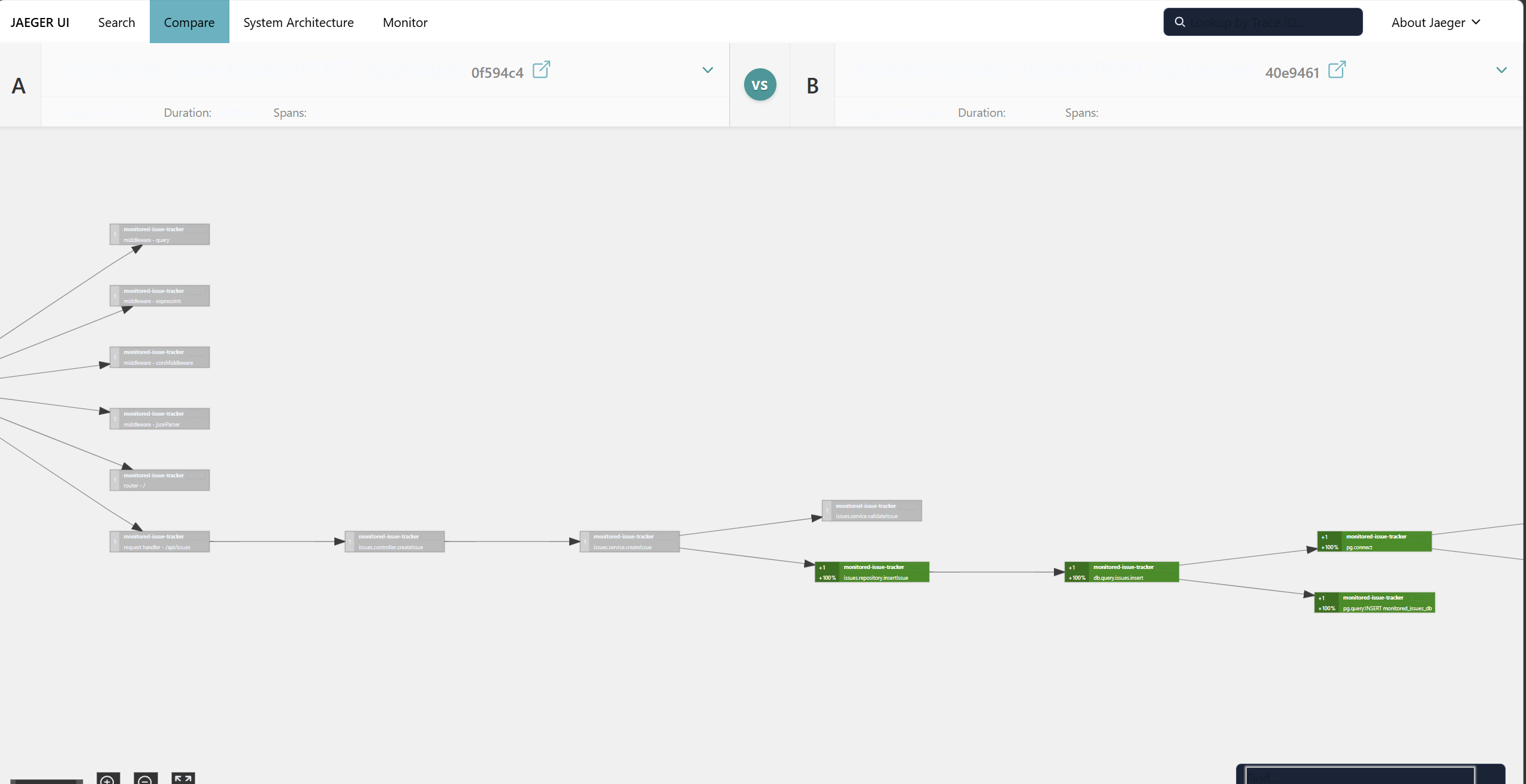
Task: Click the JAEGER UI home link
Action: click(x=40, y=22)
